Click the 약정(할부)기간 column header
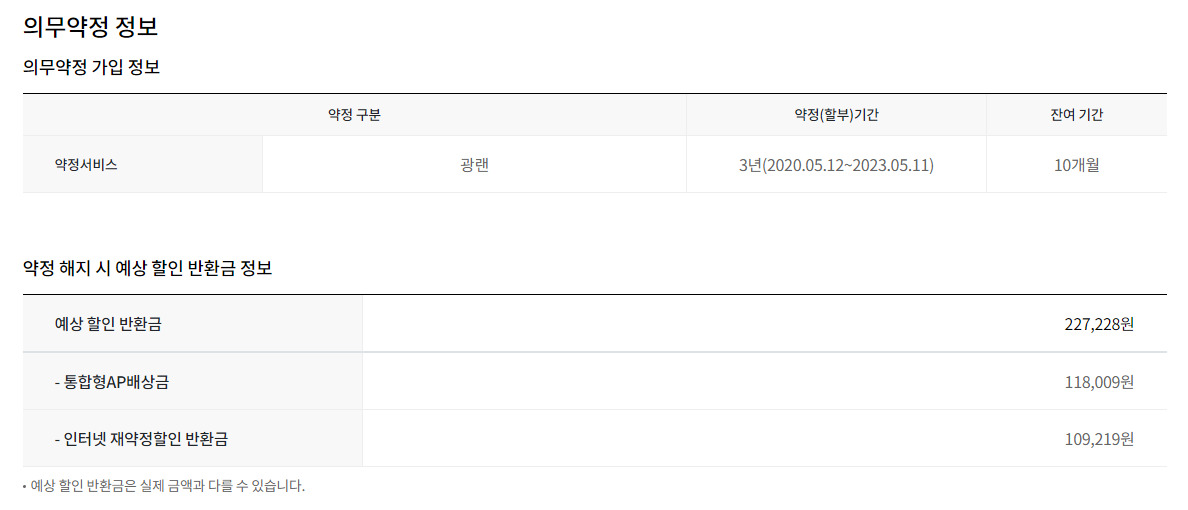 tap(836, 115)
